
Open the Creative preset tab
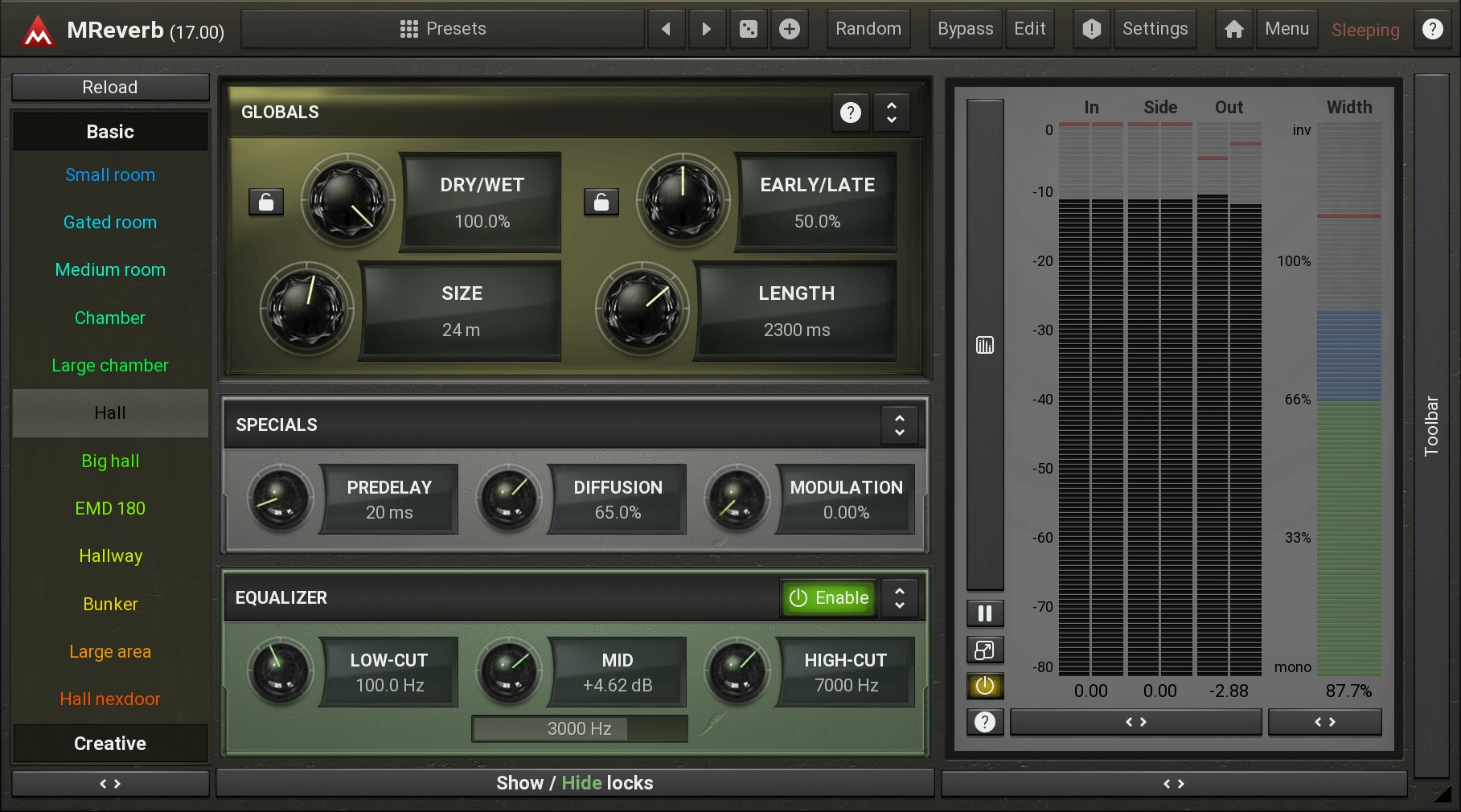pos(110,744)
